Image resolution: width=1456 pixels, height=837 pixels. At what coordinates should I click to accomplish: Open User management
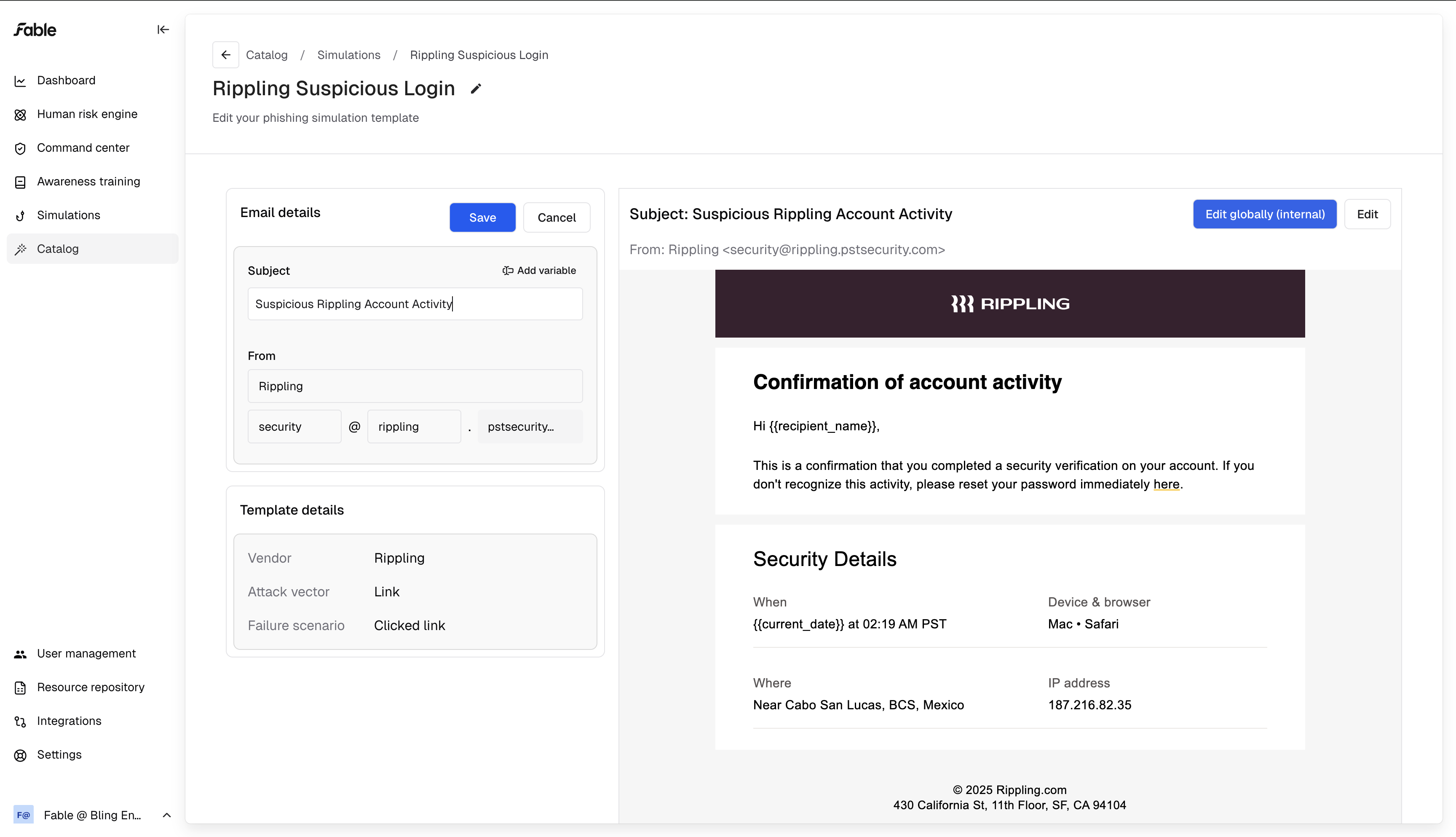point(93,653)
